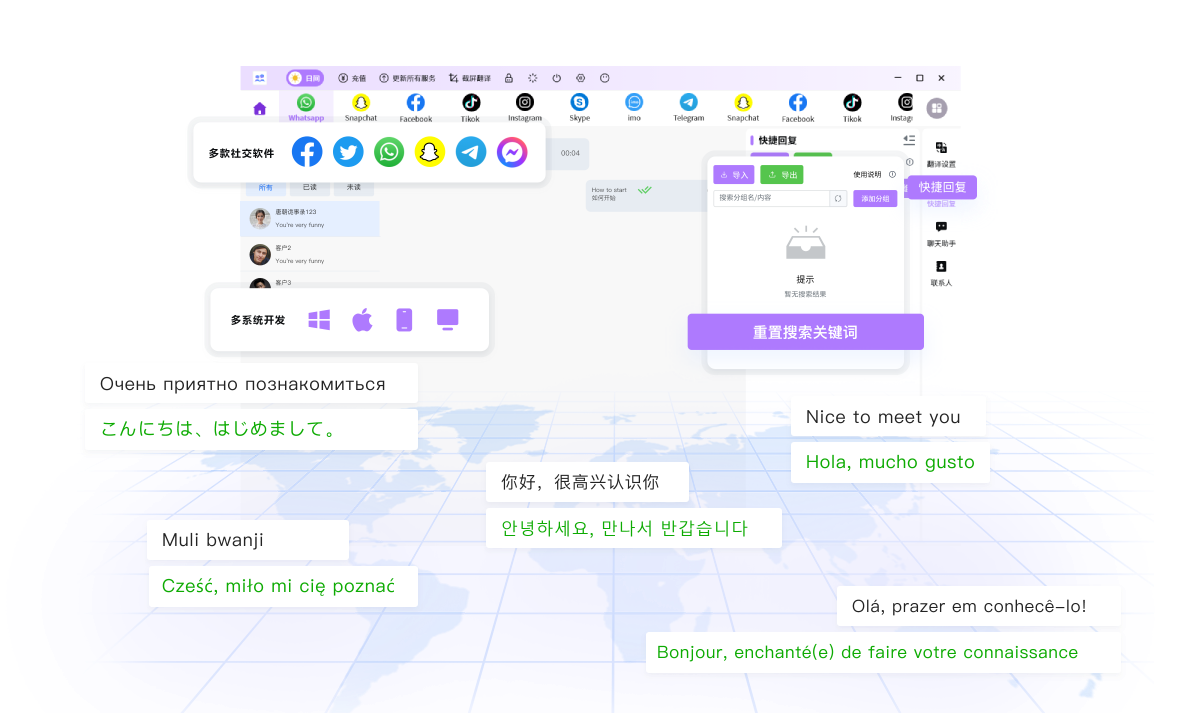1200x713 pixels.
Task: Open the imo tab
Action: (x=634, y=107)
